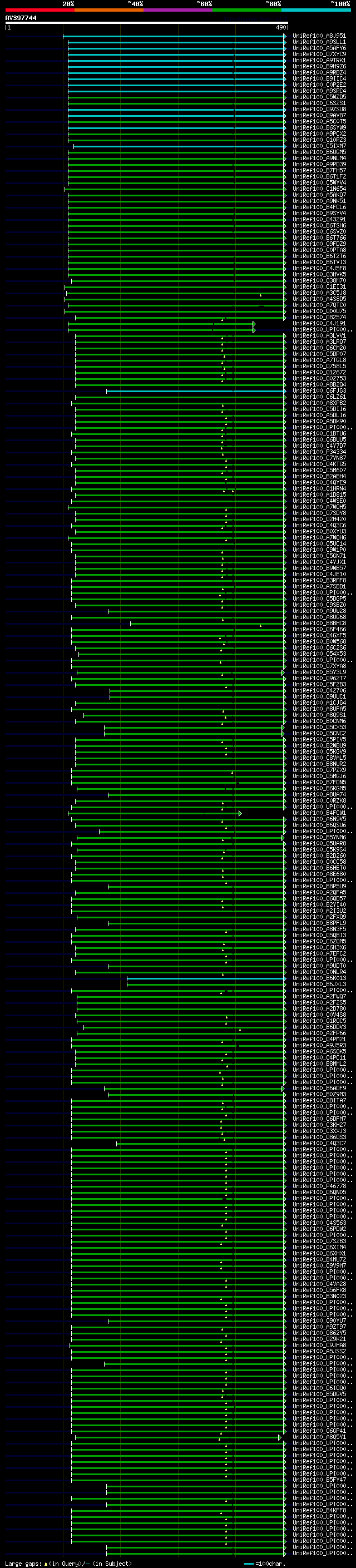
Task: Click hit label UniRef100_A3LVV1
Action: 319,336
